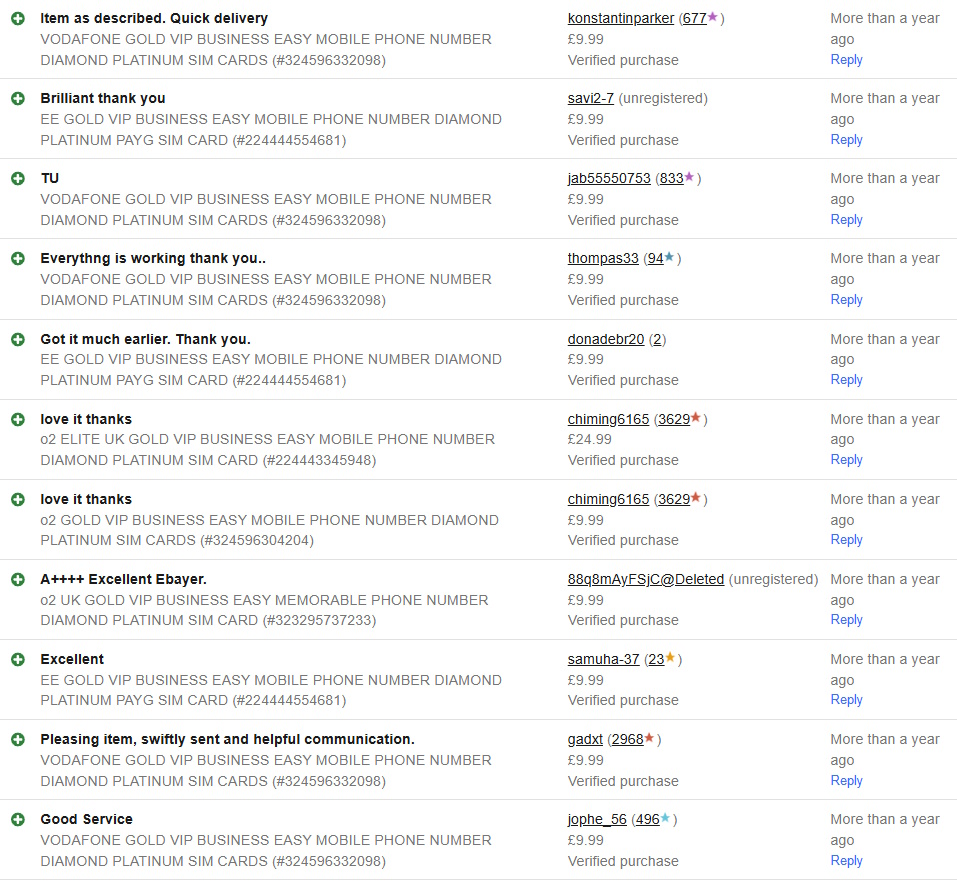
Task: Click green plus icon beside "Item as described"
Action: click(18, 18)
